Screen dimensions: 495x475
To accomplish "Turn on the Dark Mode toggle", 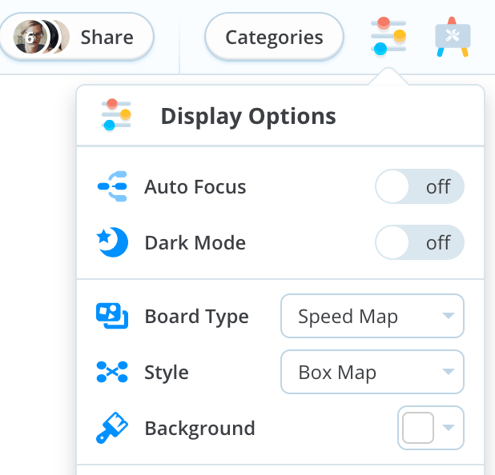I will click(420, 242).
